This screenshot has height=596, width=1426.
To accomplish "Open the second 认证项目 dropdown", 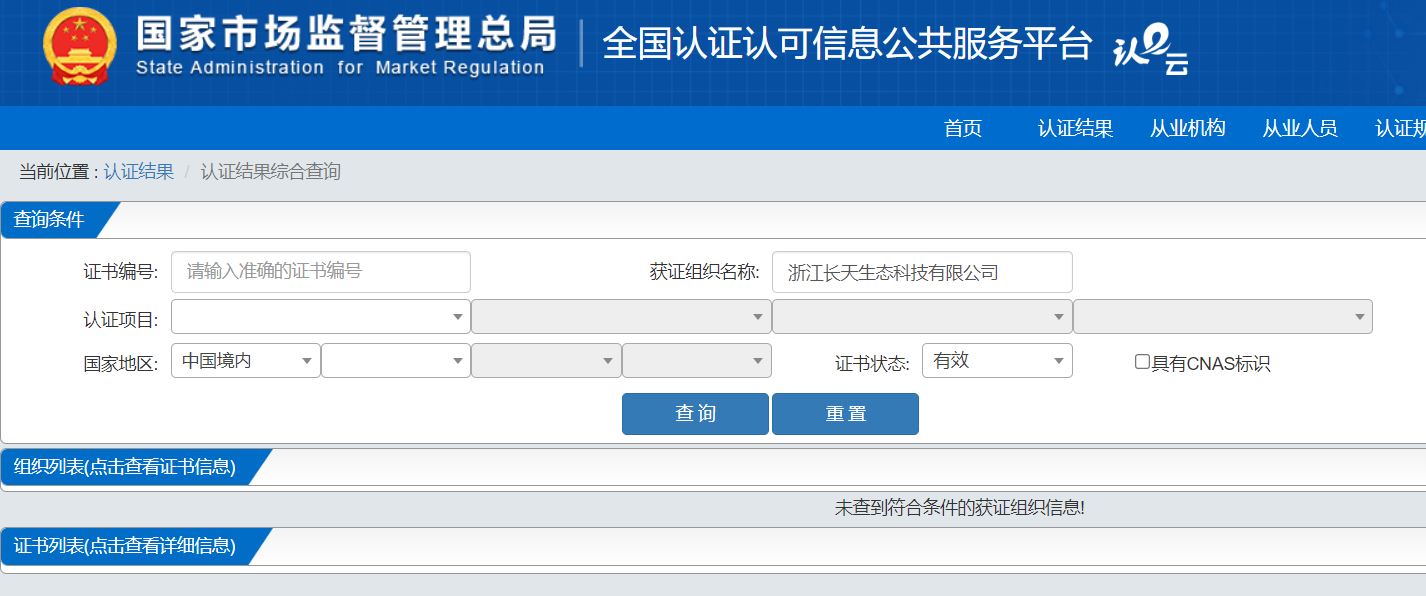I will tap(621, 316).
